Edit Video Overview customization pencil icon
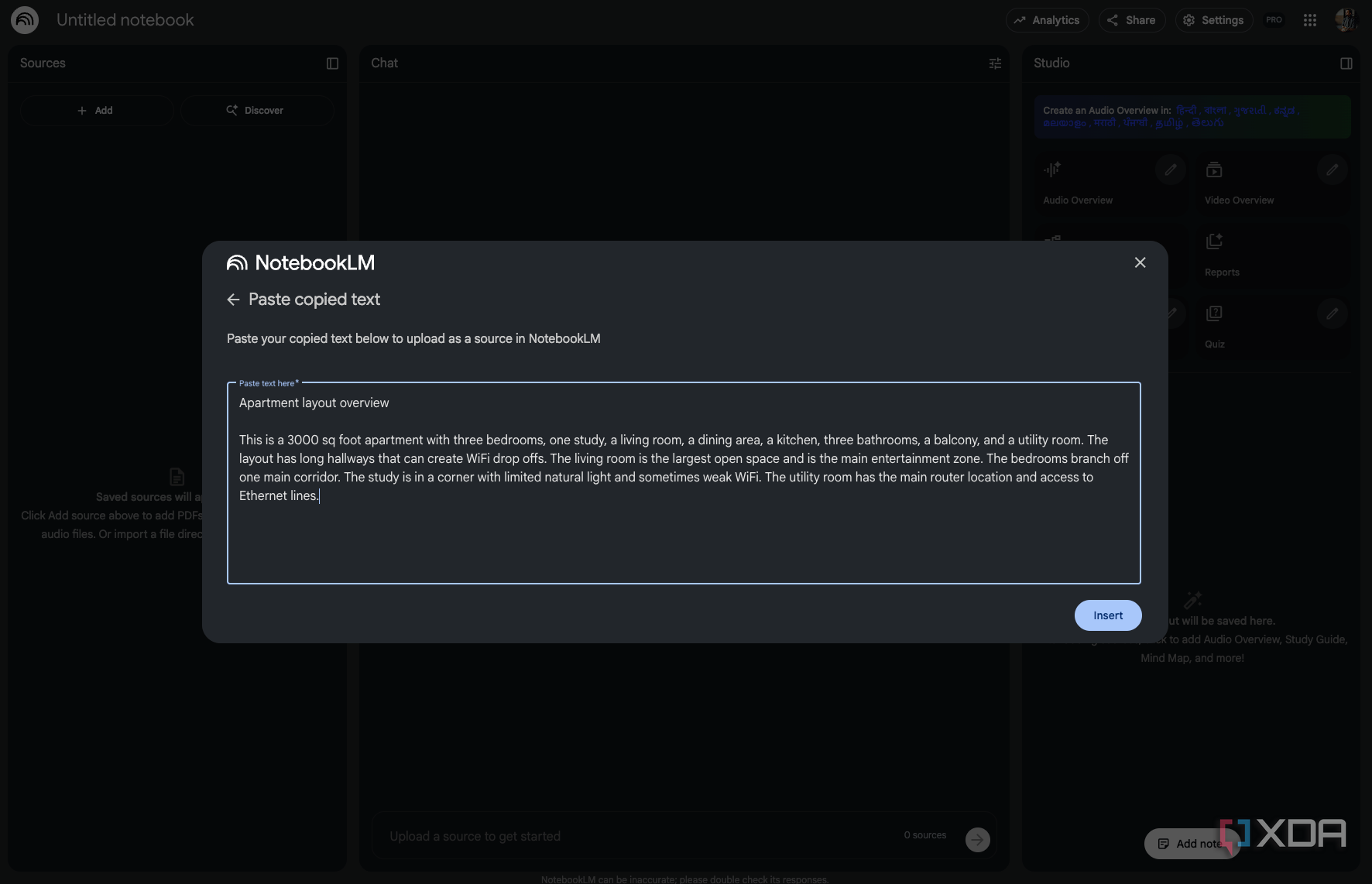Viewport: 1372px width, 884px height. pos(1332,170)
